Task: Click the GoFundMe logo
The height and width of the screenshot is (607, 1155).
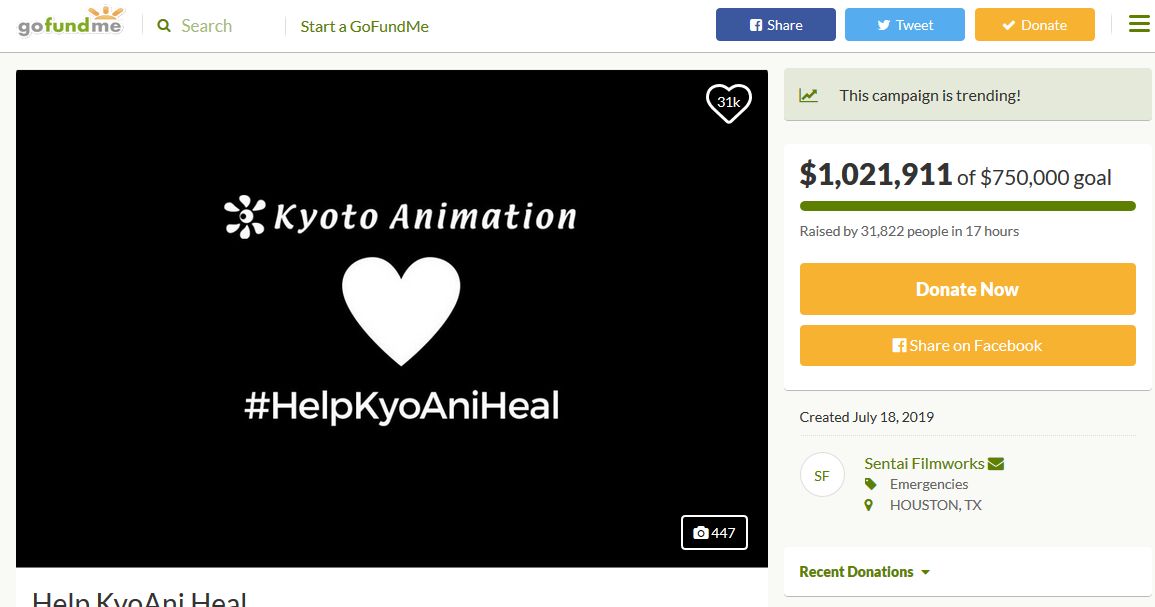Action: (x=70, y=22)
